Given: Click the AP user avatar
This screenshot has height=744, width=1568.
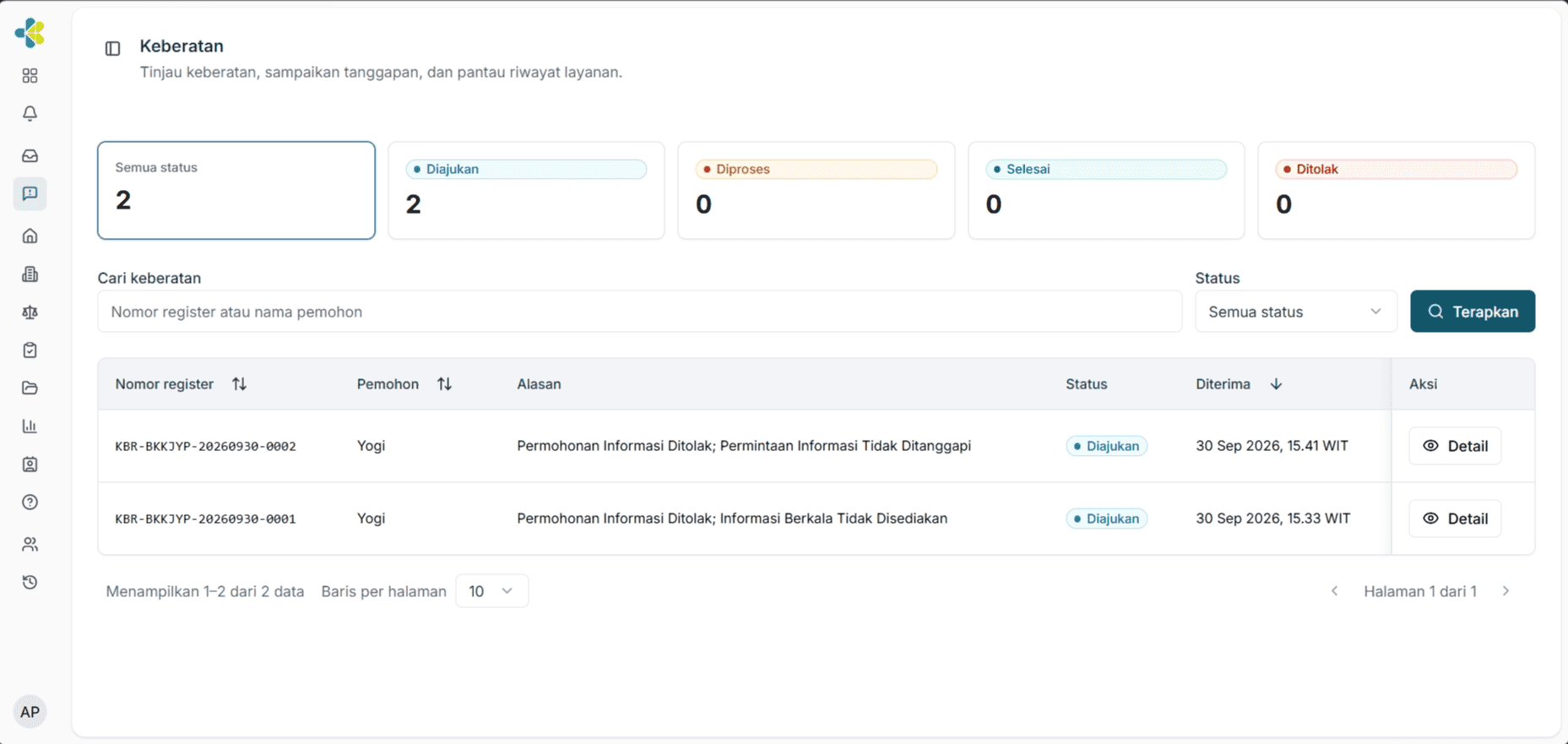Looking at the screenshot, I should tap(30, 712).
